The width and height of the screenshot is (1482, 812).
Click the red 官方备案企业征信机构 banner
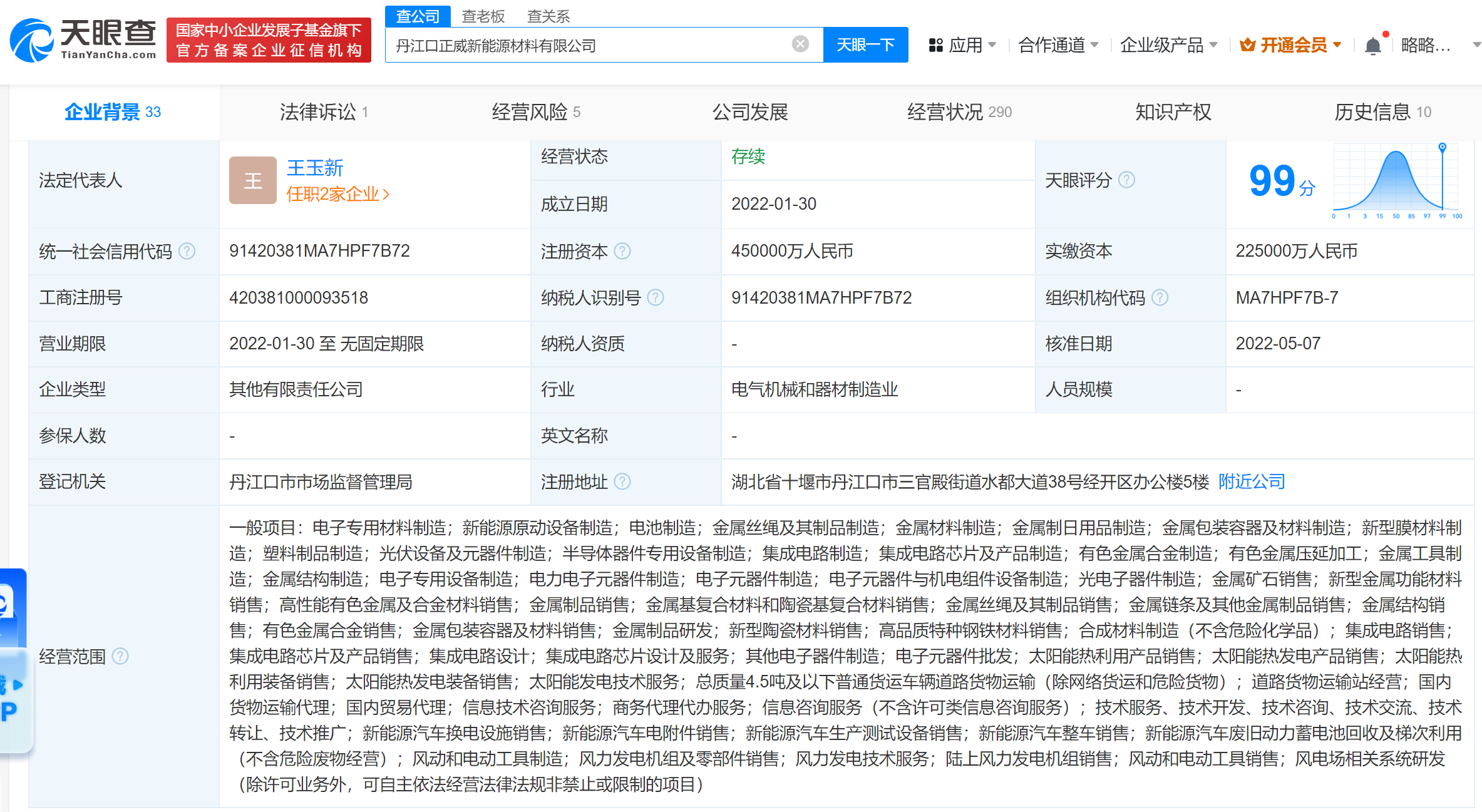[269, 40]
